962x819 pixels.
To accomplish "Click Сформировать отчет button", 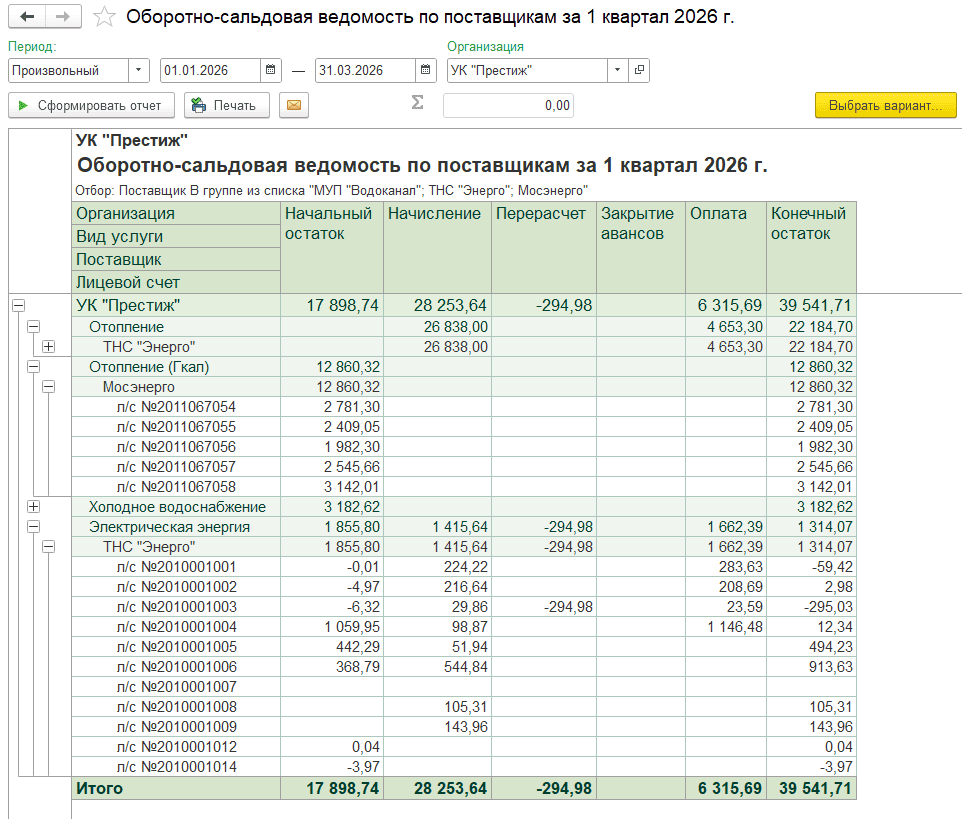I will [x=92, y=105].
